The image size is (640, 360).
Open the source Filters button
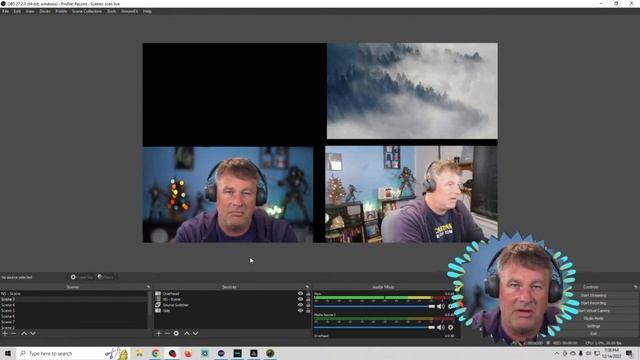(x=106, y=277)
